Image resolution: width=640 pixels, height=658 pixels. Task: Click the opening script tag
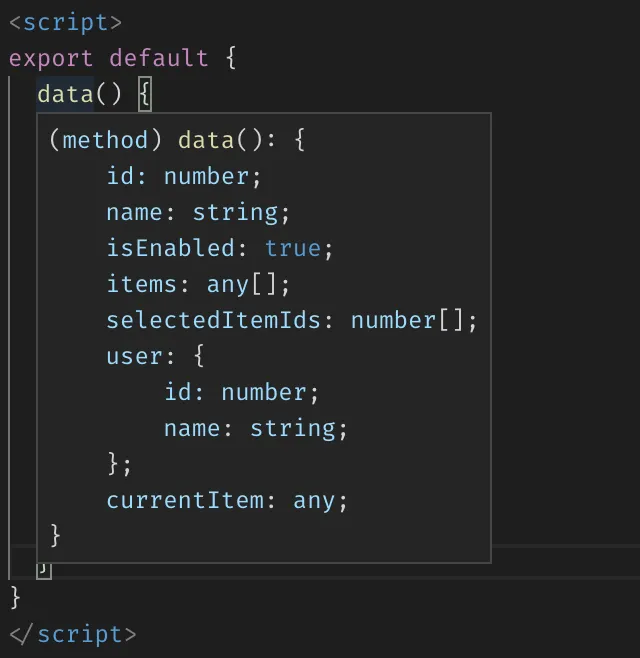pyautogui.click(x=66, y=22)
